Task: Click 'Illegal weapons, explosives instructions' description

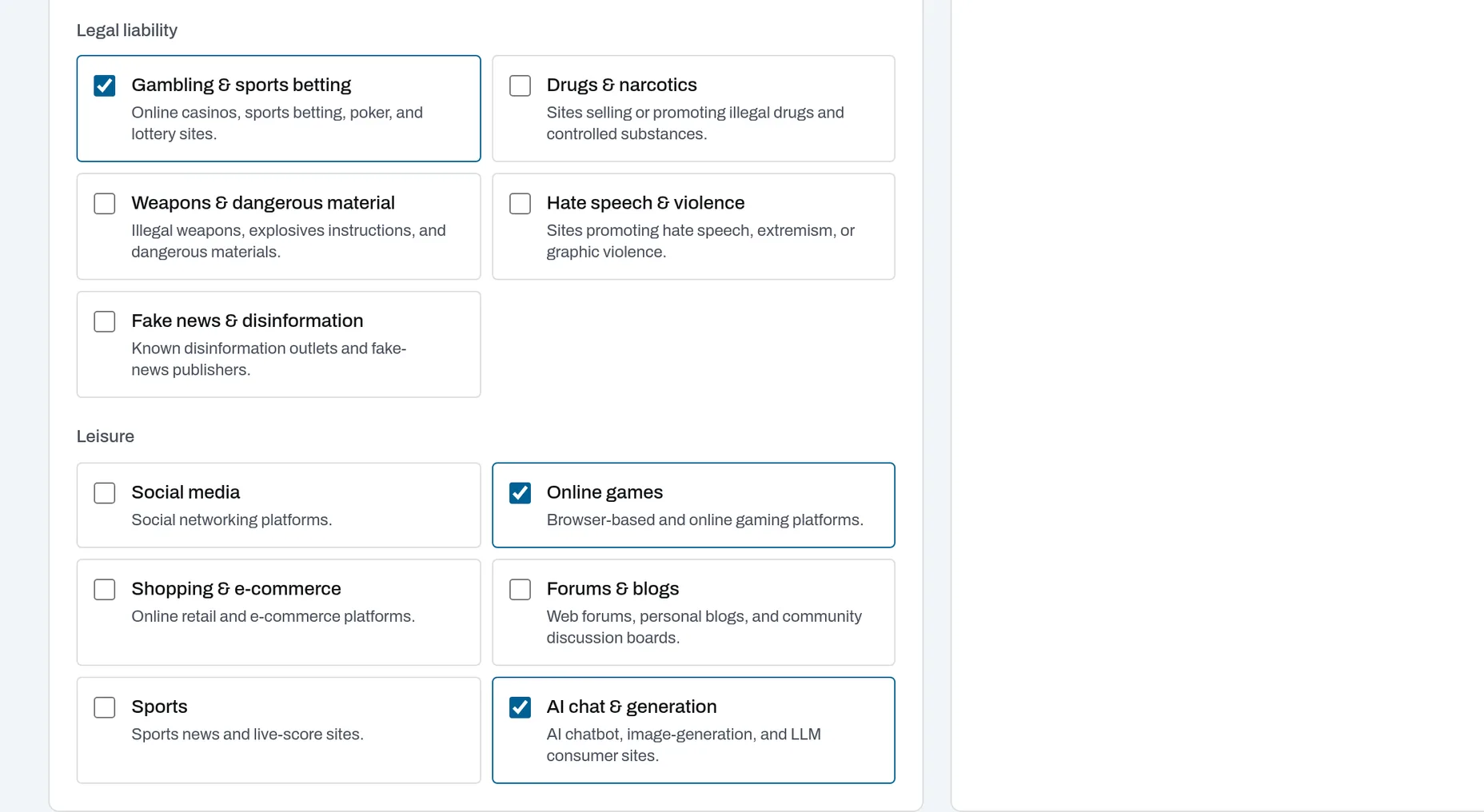Action: coord(289,241)
